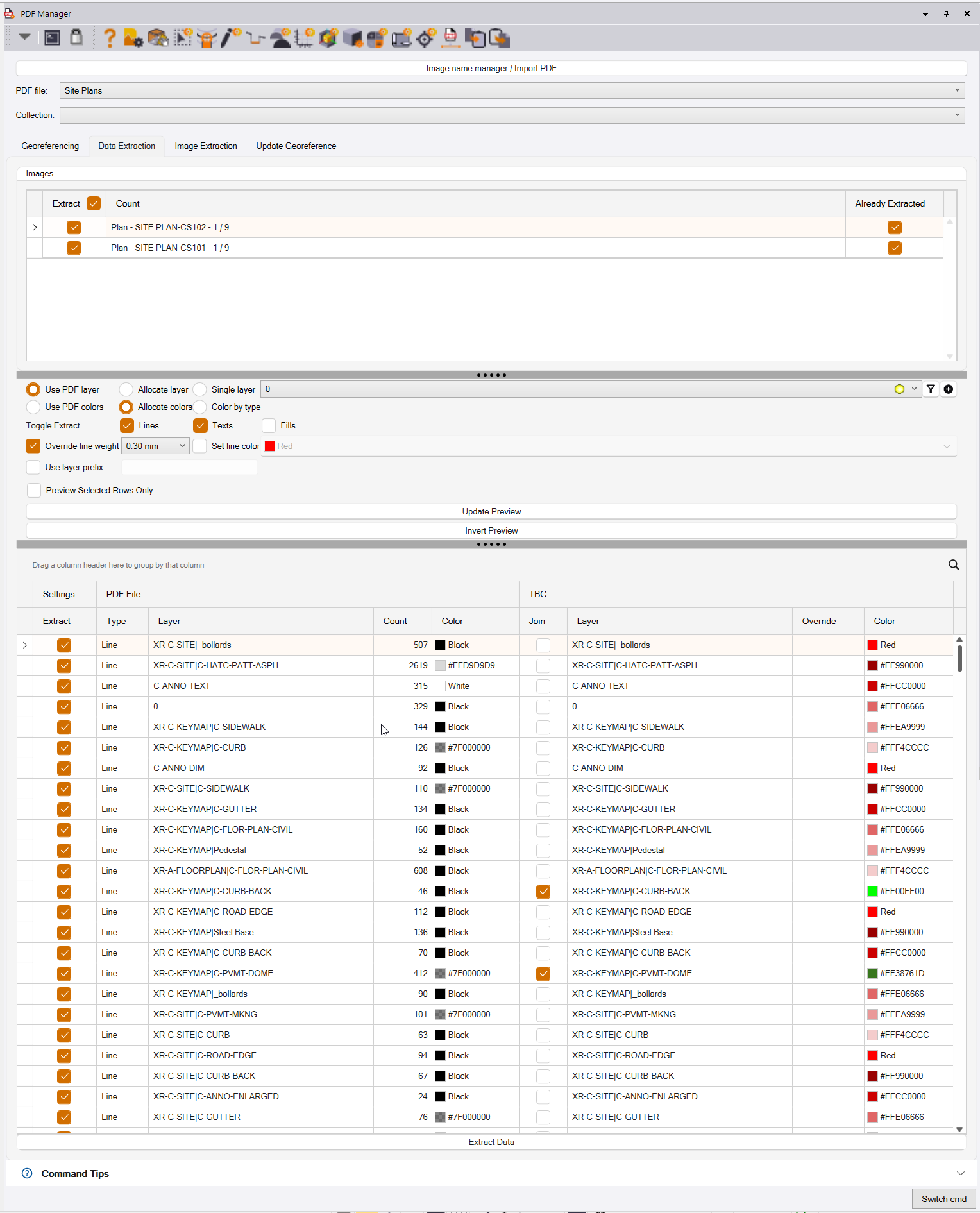Click the Use layer prefix text field
The image size is (980, 1213).
click(190, 468)
